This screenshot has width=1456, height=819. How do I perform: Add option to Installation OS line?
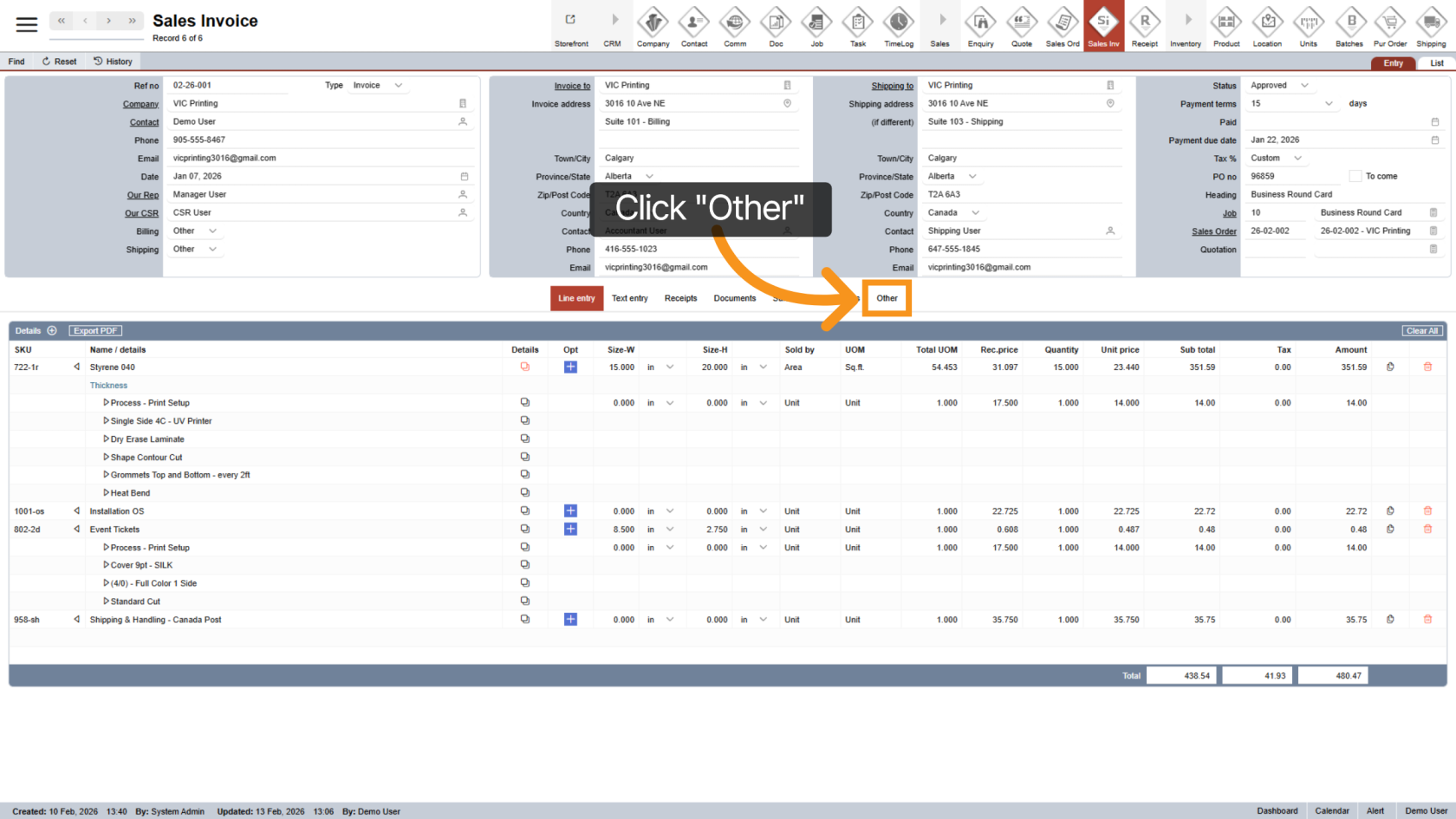570,511
